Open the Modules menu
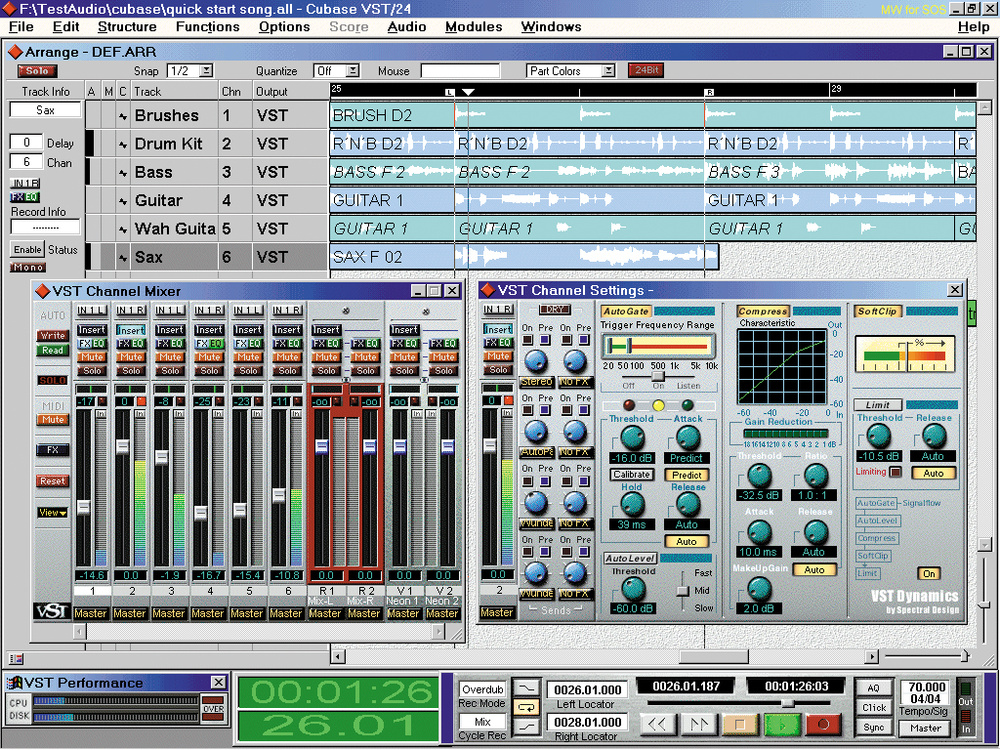The width and height of the screenshot is (1000, 750). [x=473, y=27]
